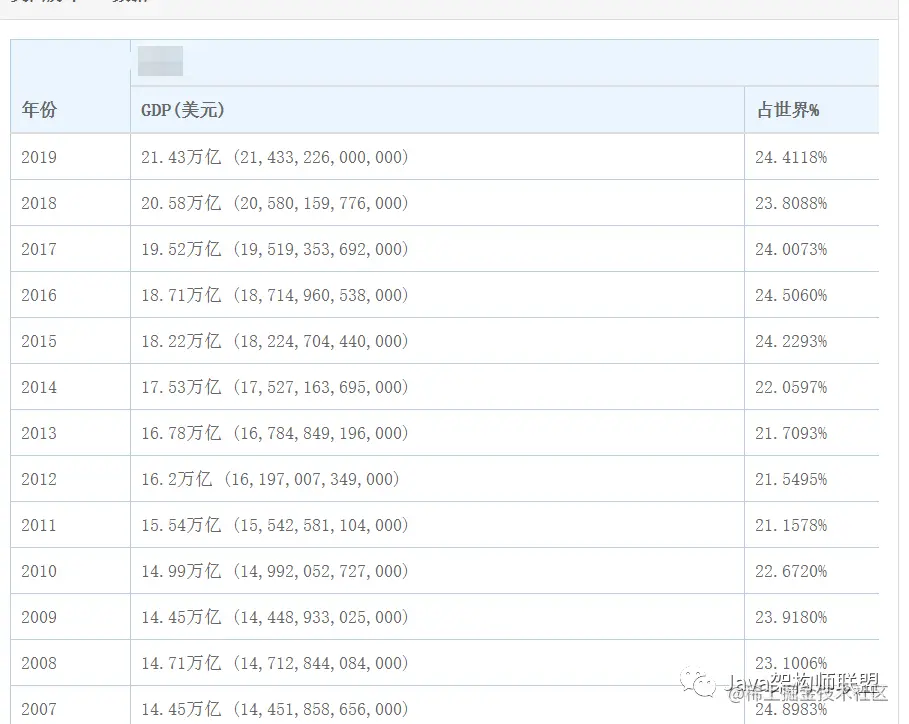Select the year cell 2009
The width and height of the screenshot is (909, 724).
pyautogui.click(x=39, y=617)
